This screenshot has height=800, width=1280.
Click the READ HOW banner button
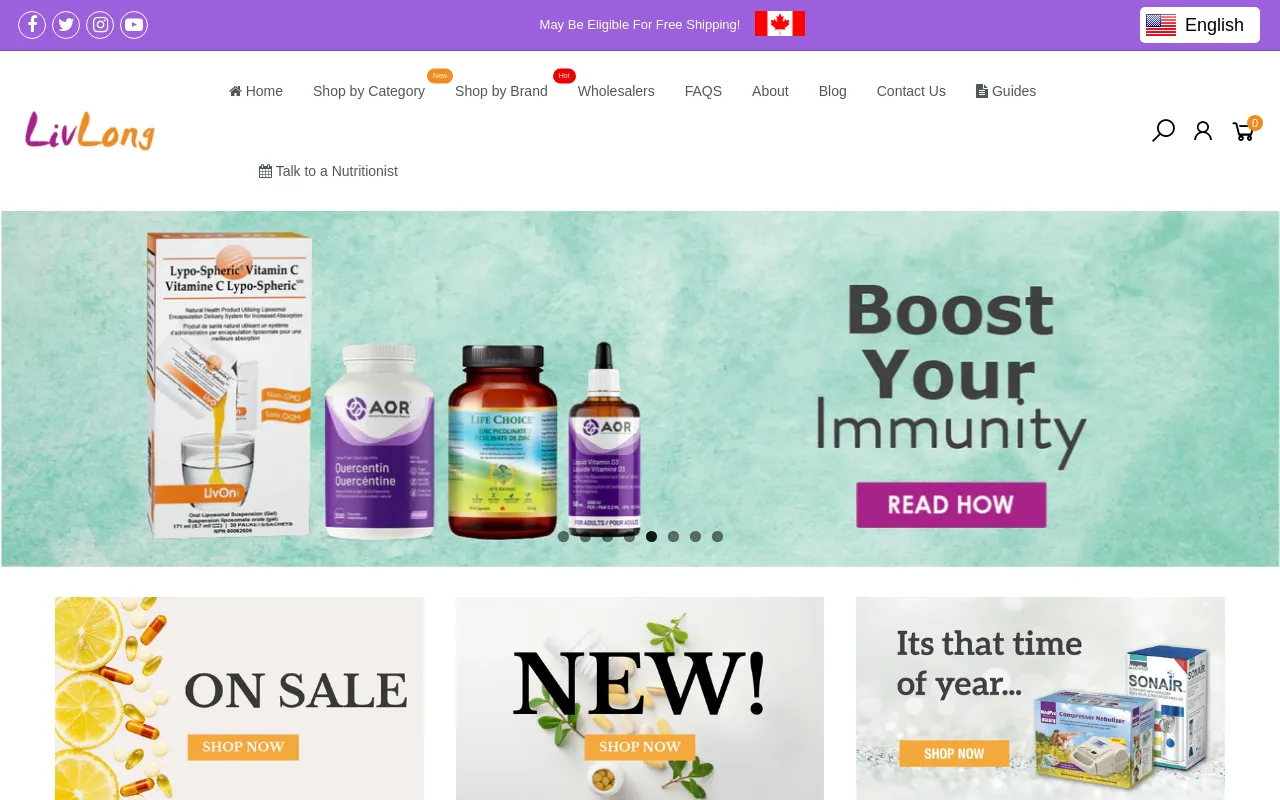click(951, 505)
